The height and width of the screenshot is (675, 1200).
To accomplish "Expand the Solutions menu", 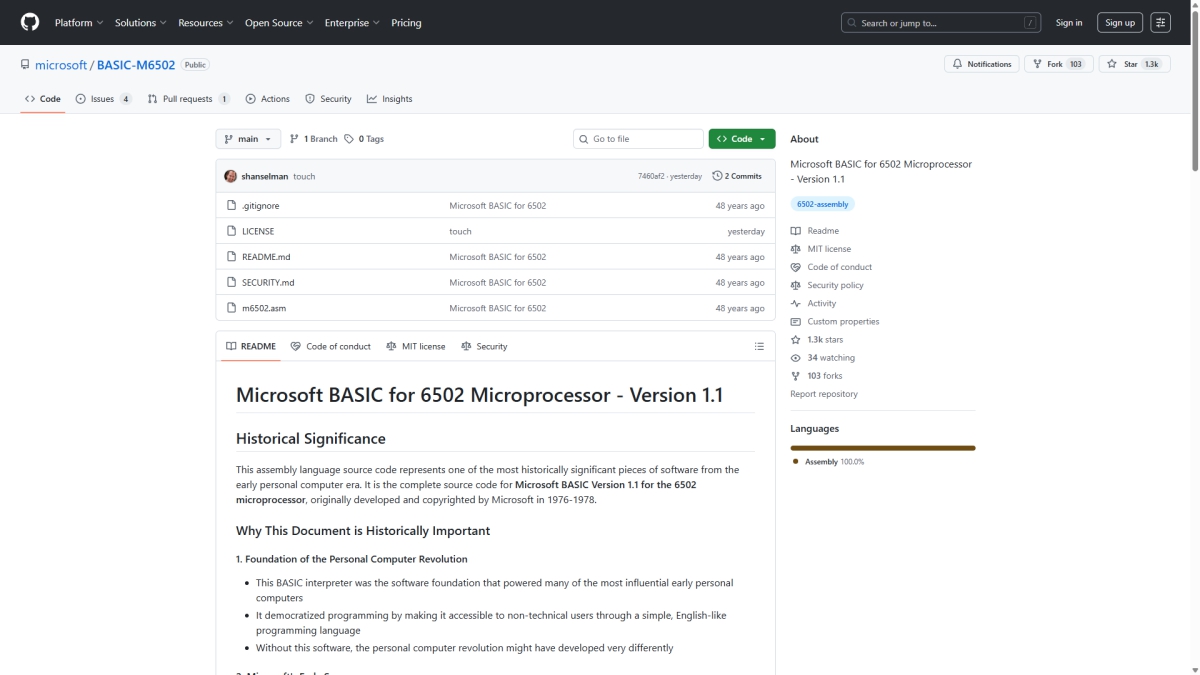I will [141, 23].
